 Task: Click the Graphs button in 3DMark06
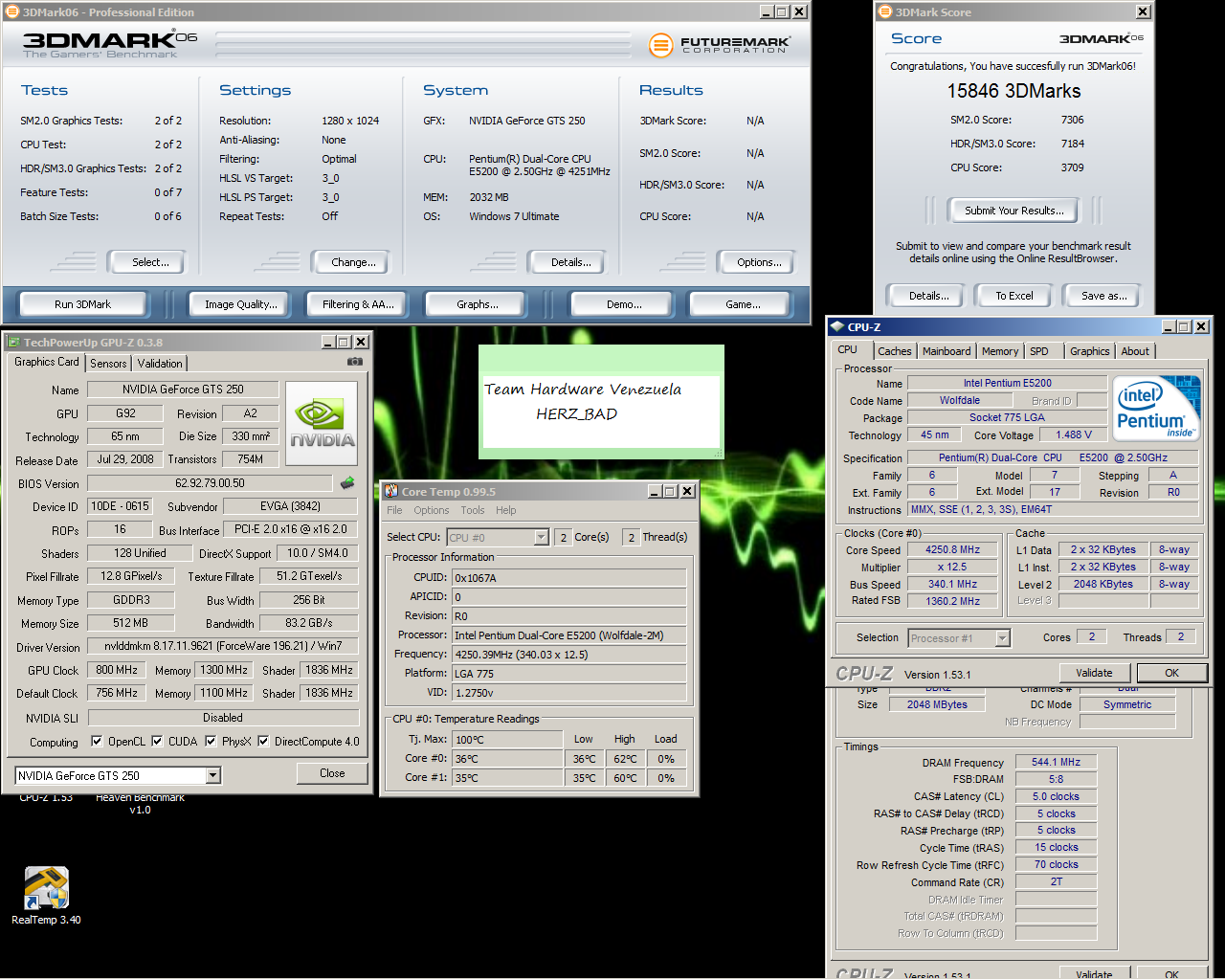click(478, 304)
